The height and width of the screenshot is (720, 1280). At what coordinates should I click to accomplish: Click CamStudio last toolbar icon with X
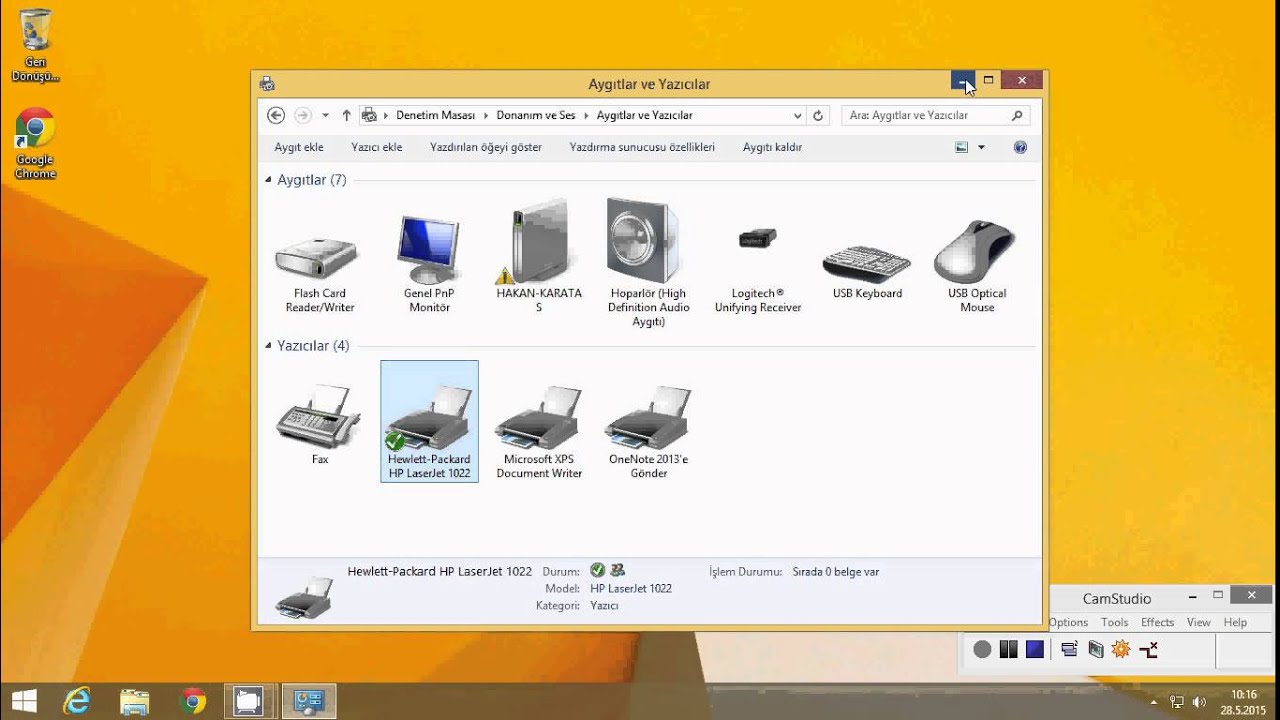pos(1148,650)
